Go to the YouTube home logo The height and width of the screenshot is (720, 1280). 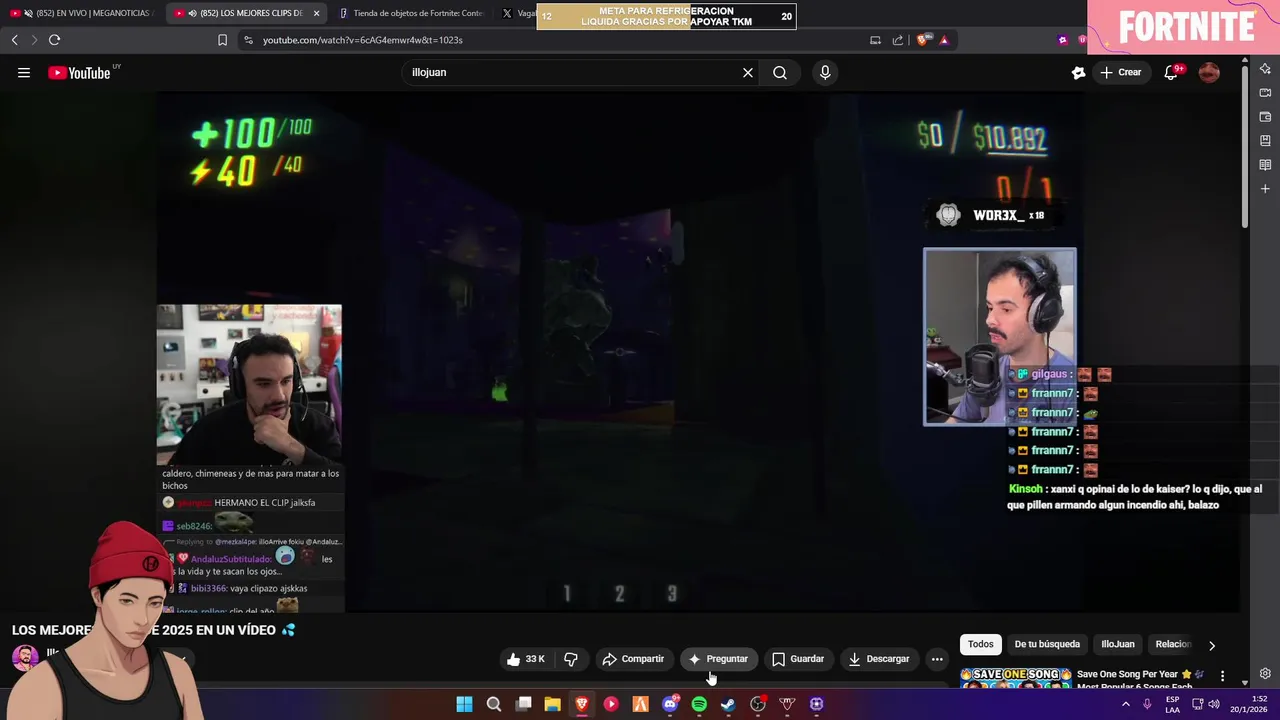tap(79, 72)
